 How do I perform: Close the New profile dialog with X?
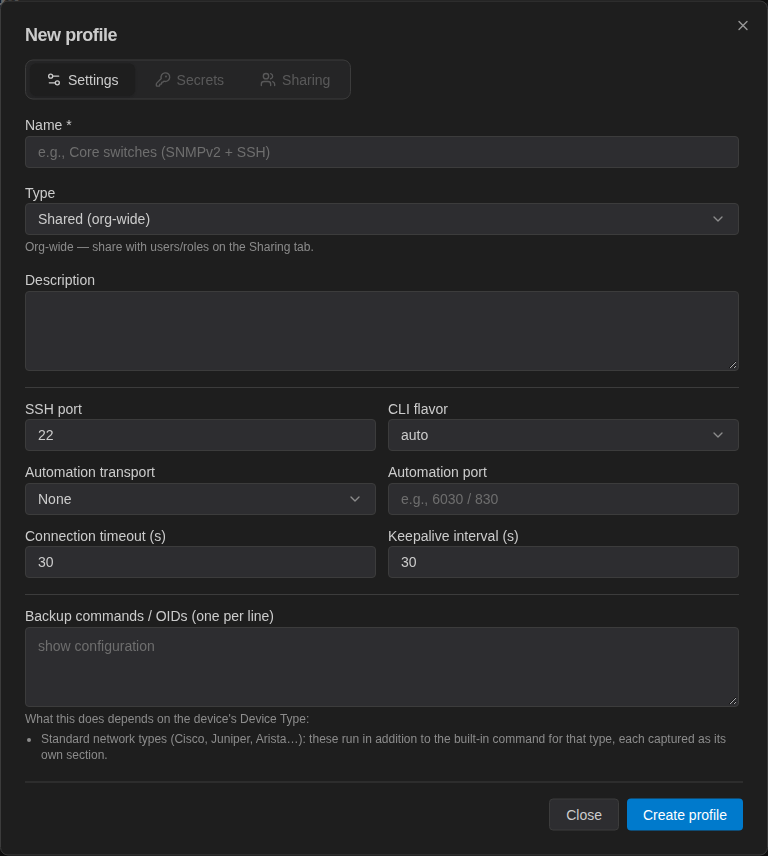742,26
